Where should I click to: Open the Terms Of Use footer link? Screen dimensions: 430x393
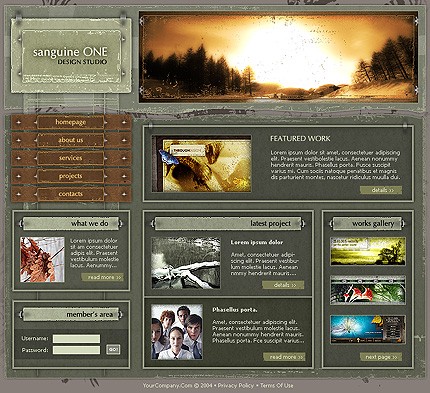click(x=277, y=385)
